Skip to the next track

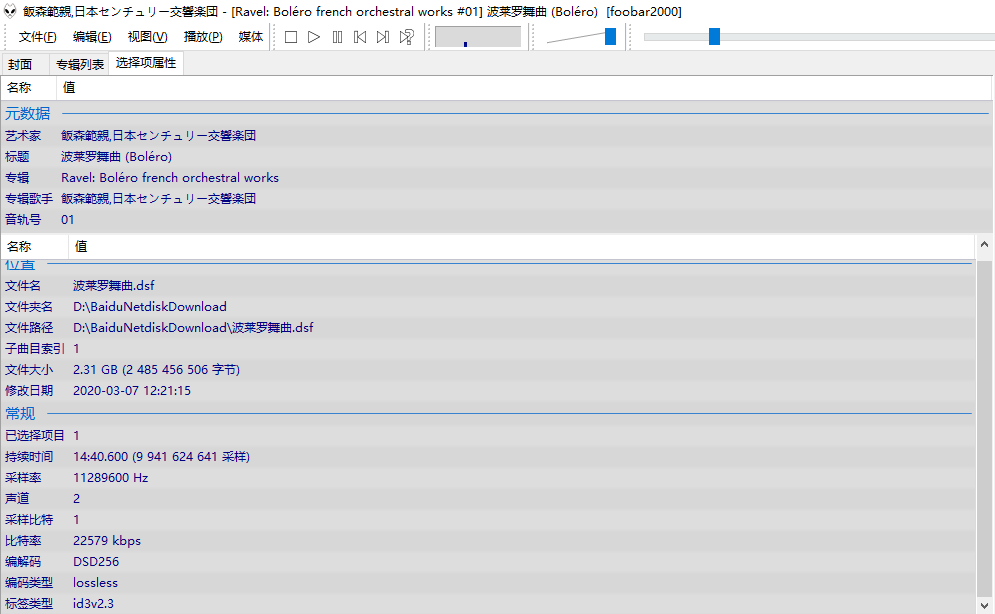point(383,37)
